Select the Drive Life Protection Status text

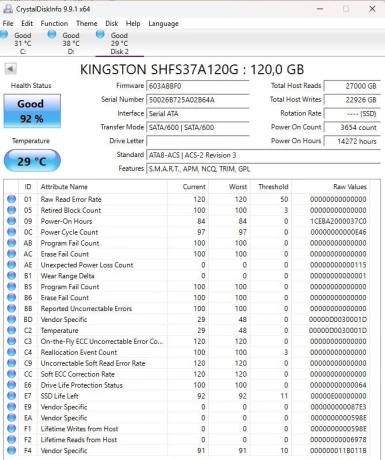coord(82,385)
